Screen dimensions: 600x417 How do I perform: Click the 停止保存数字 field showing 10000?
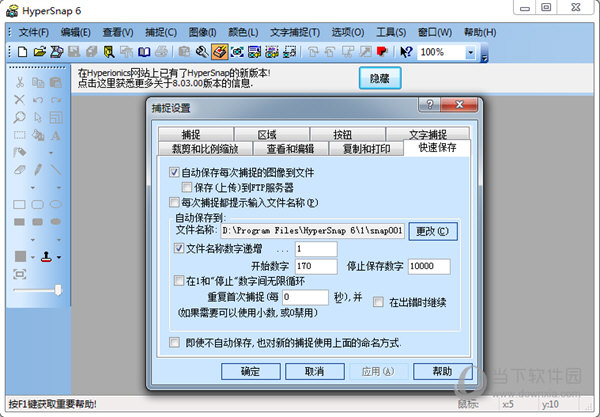click(x=429, y=266)
